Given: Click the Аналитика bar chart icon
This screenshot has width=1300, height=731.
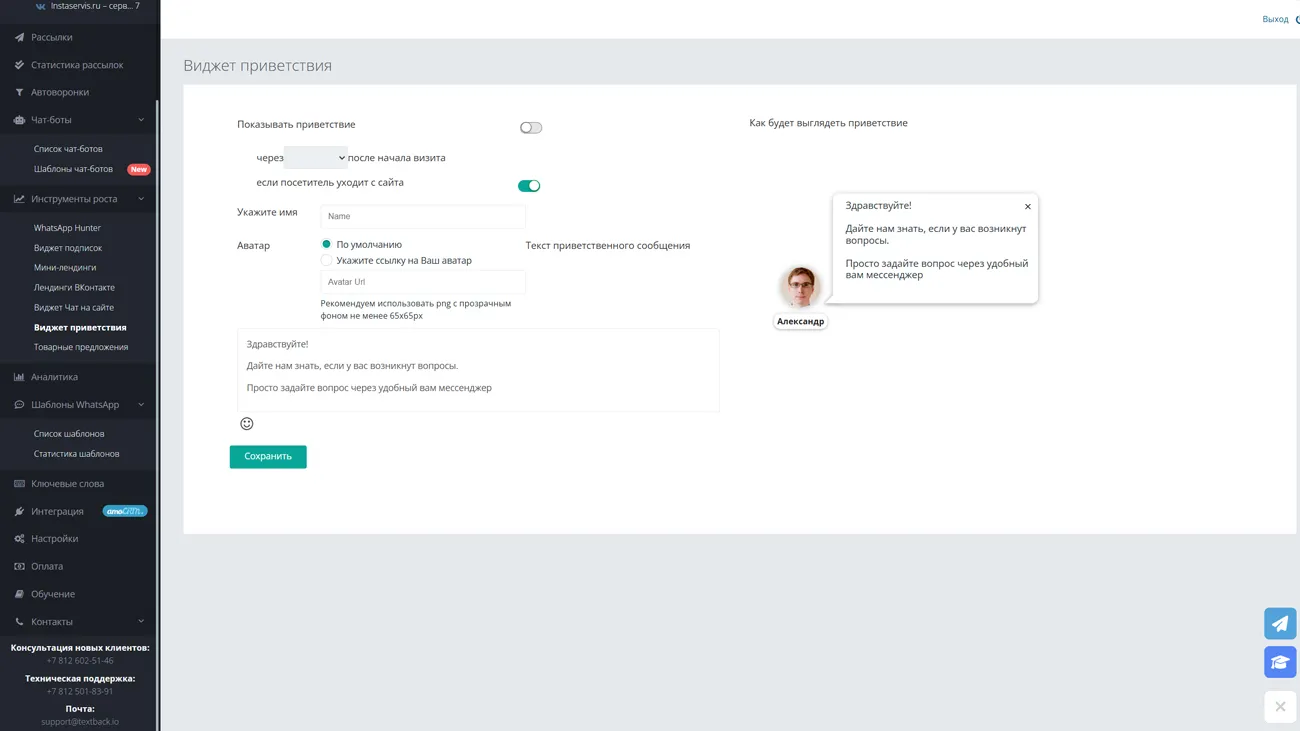Looking at the screenshot, I should click(x=19, y=377).
